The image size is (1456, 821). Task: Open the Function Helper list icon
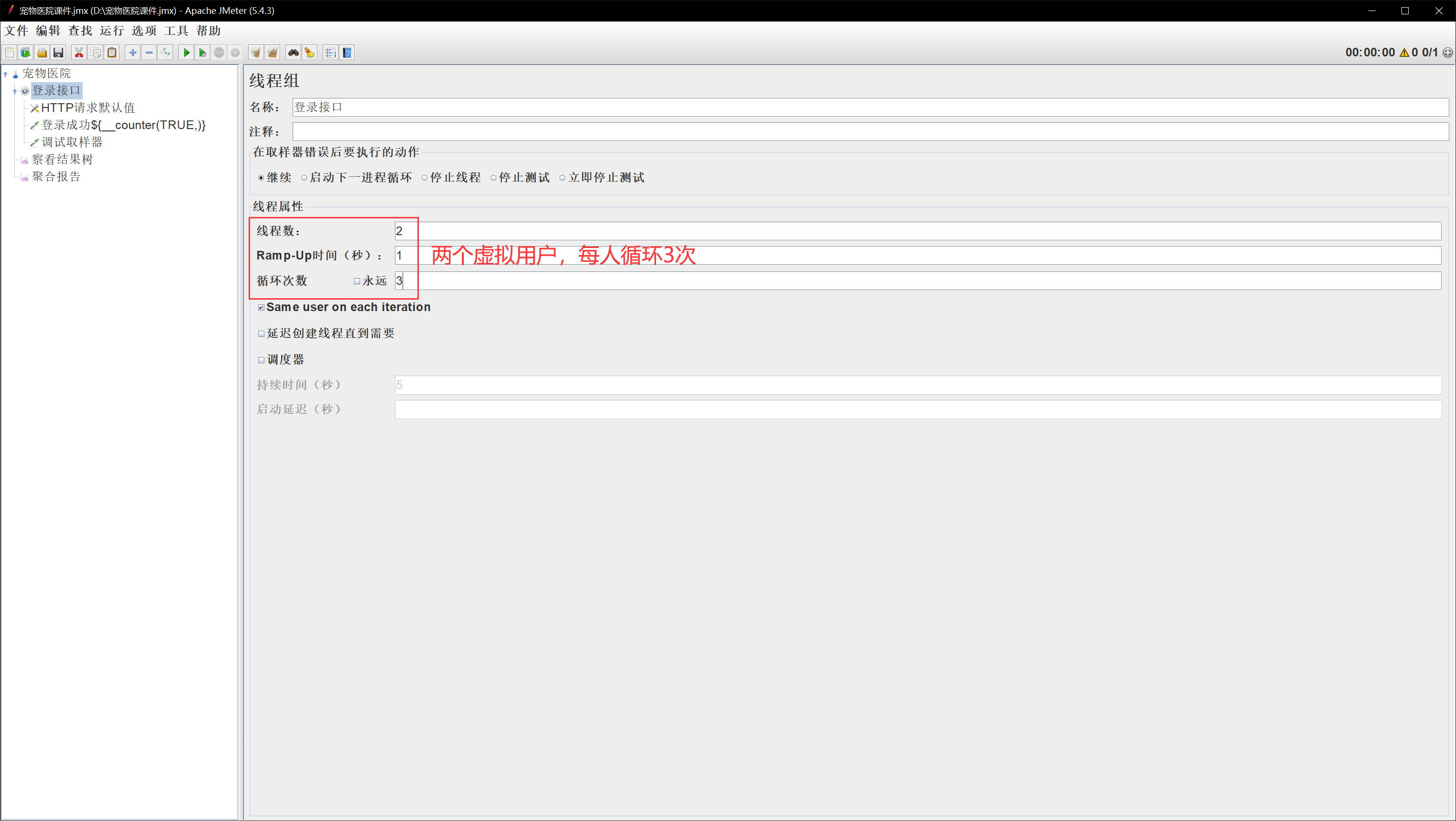click(330, 53)
